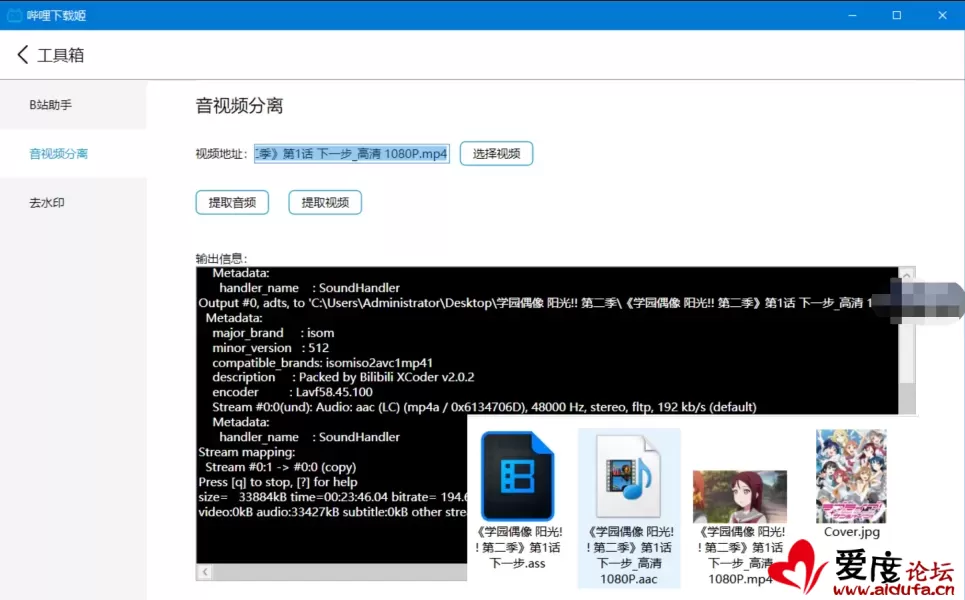Click the 1080P.aac file name label
This screenshot has height=600, width=965.
[x=629, y=555]
